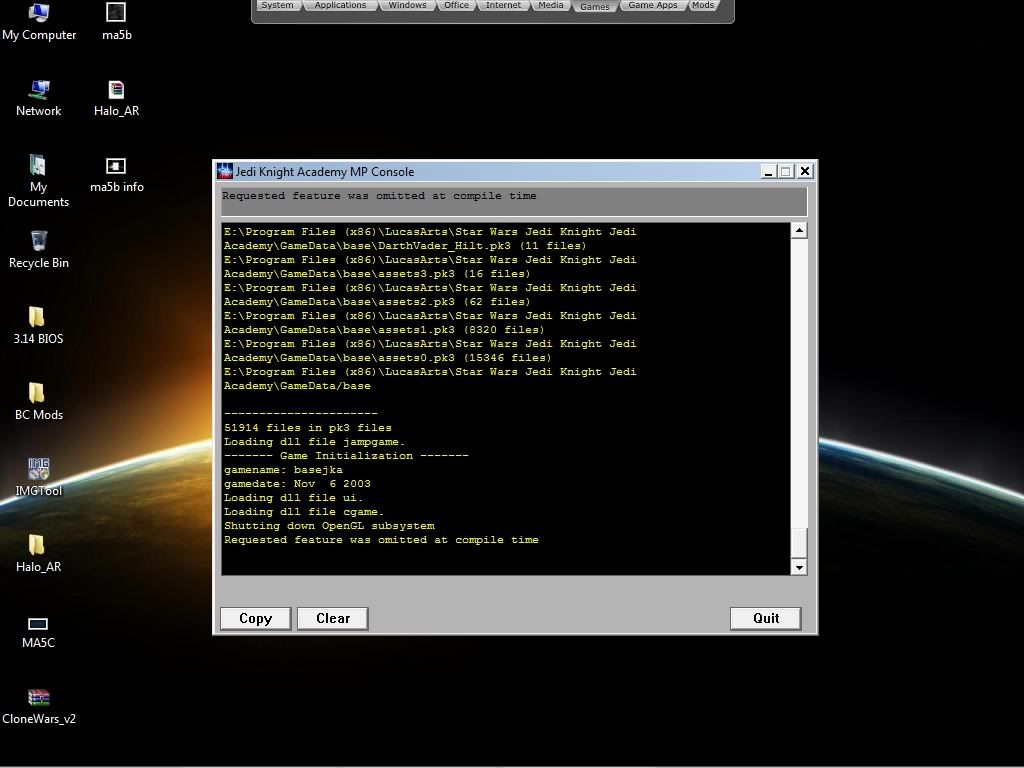The image size is (1024, 768).
Task: Select the 3.14 BIOS folder
Action: [39, 326]
